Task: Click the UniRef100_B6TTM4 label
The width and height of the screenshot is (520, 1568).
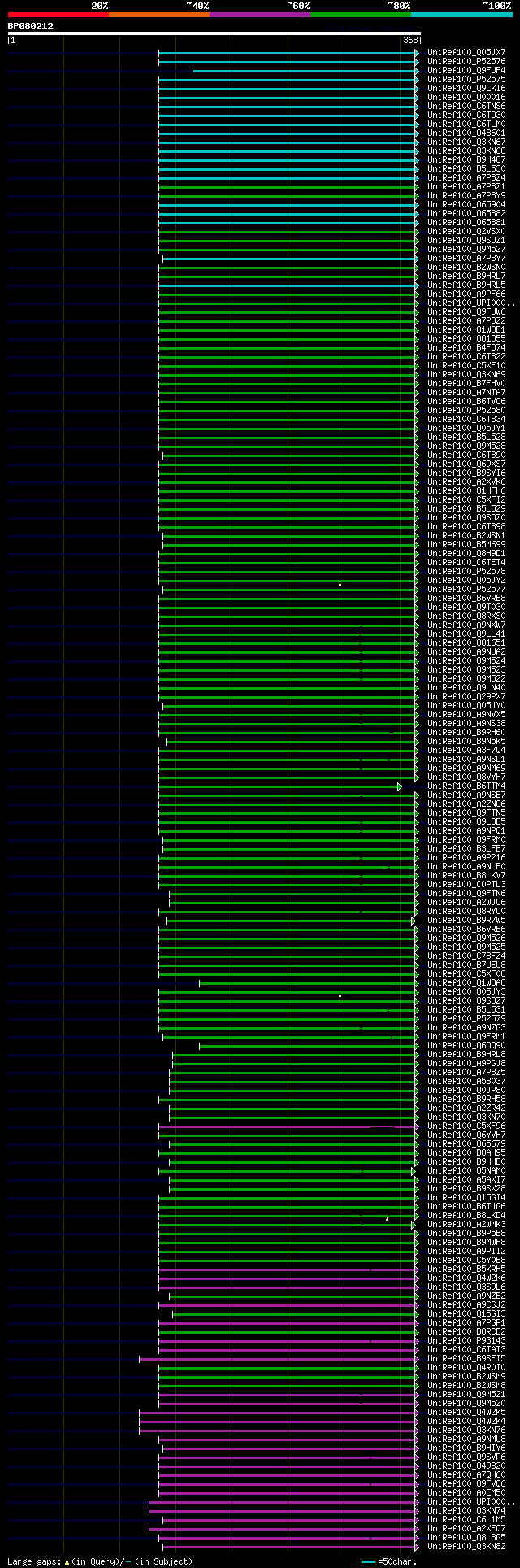Action: pos(466,786)
